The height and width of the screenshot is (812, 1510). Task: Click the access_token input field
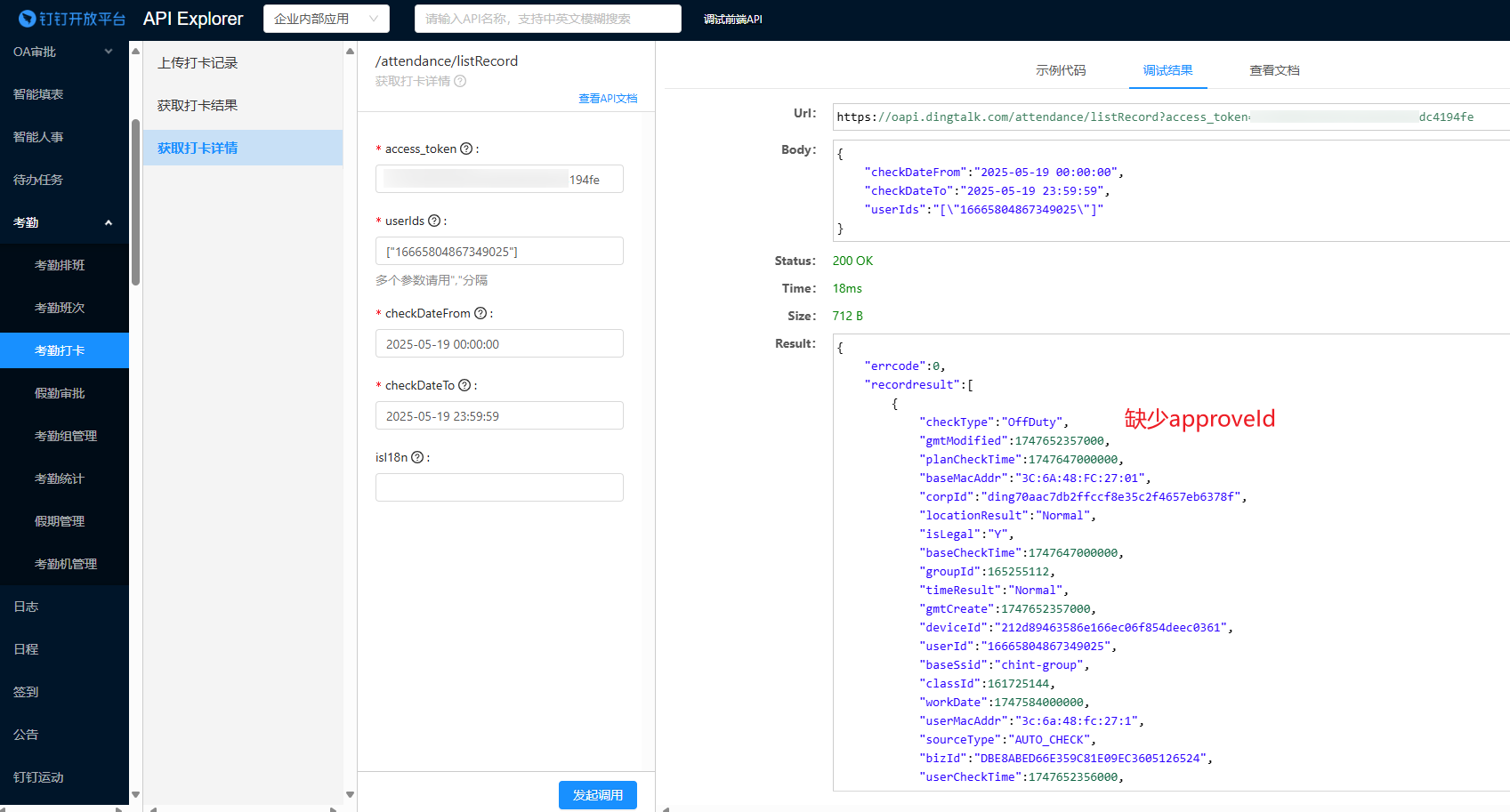499,179
